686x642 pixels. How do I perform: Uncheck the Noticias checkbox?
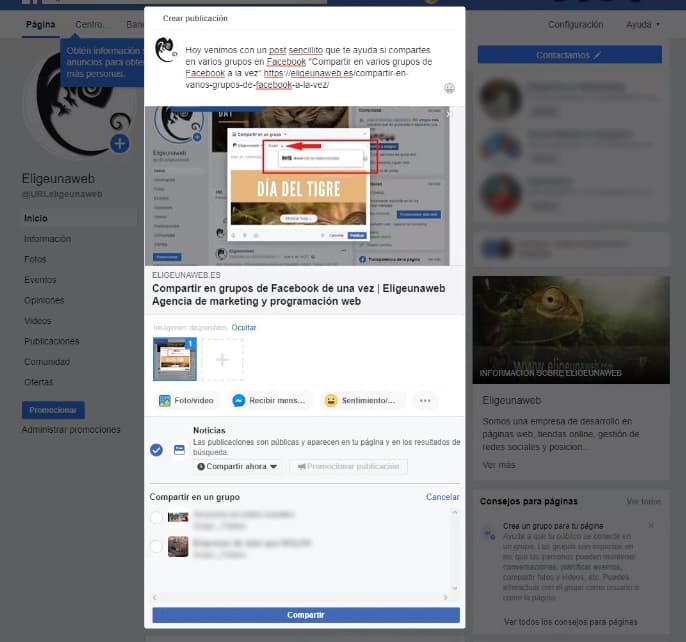pyautogui.click(x=156, y=449)
